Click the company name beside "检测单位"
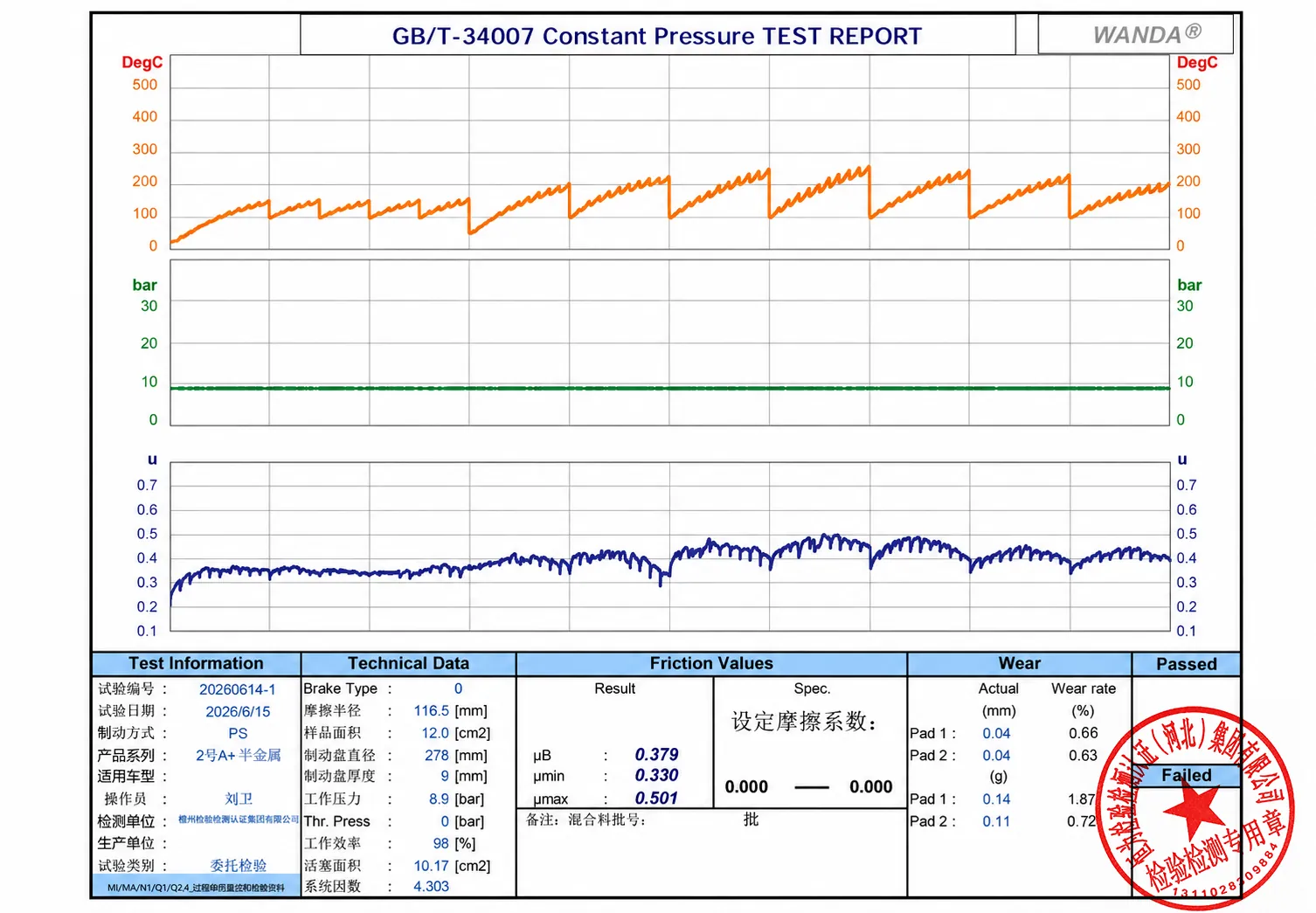The width and height of the screenshot is (1316, 913). click(x=238, y=820)
